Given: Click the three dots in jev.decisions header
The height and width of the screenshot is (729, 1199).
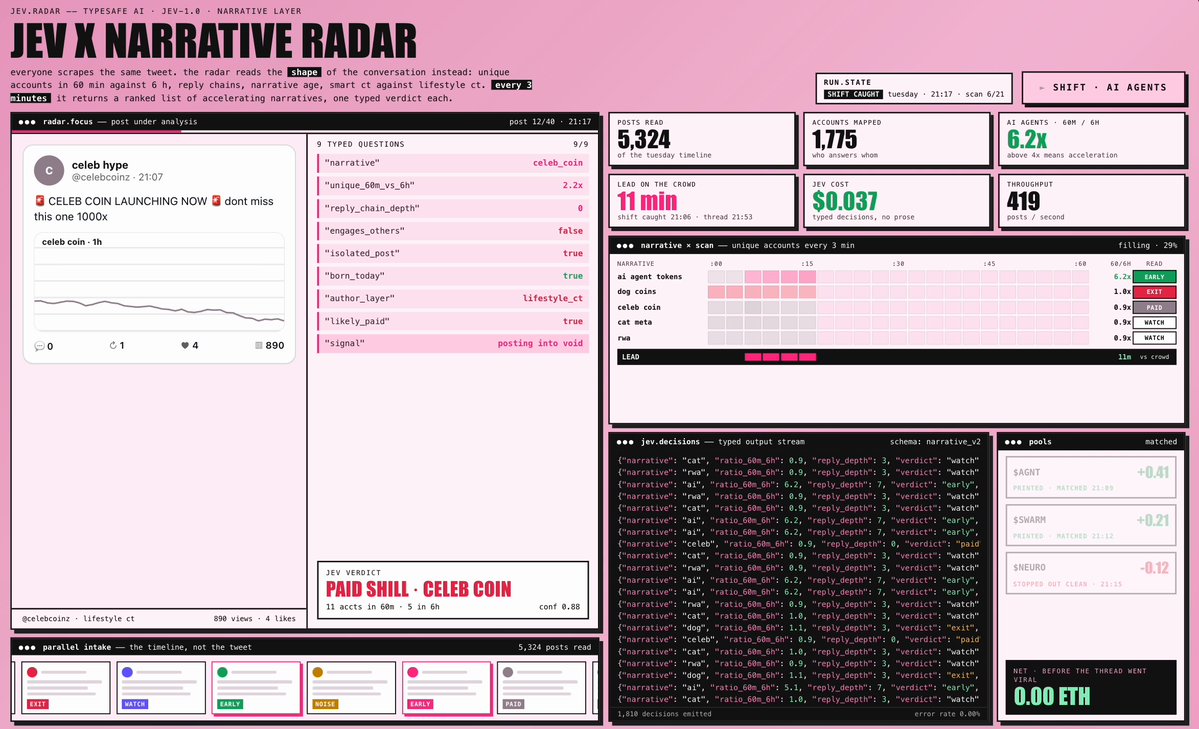Looking at the screenshot, I should click(625, 441).
